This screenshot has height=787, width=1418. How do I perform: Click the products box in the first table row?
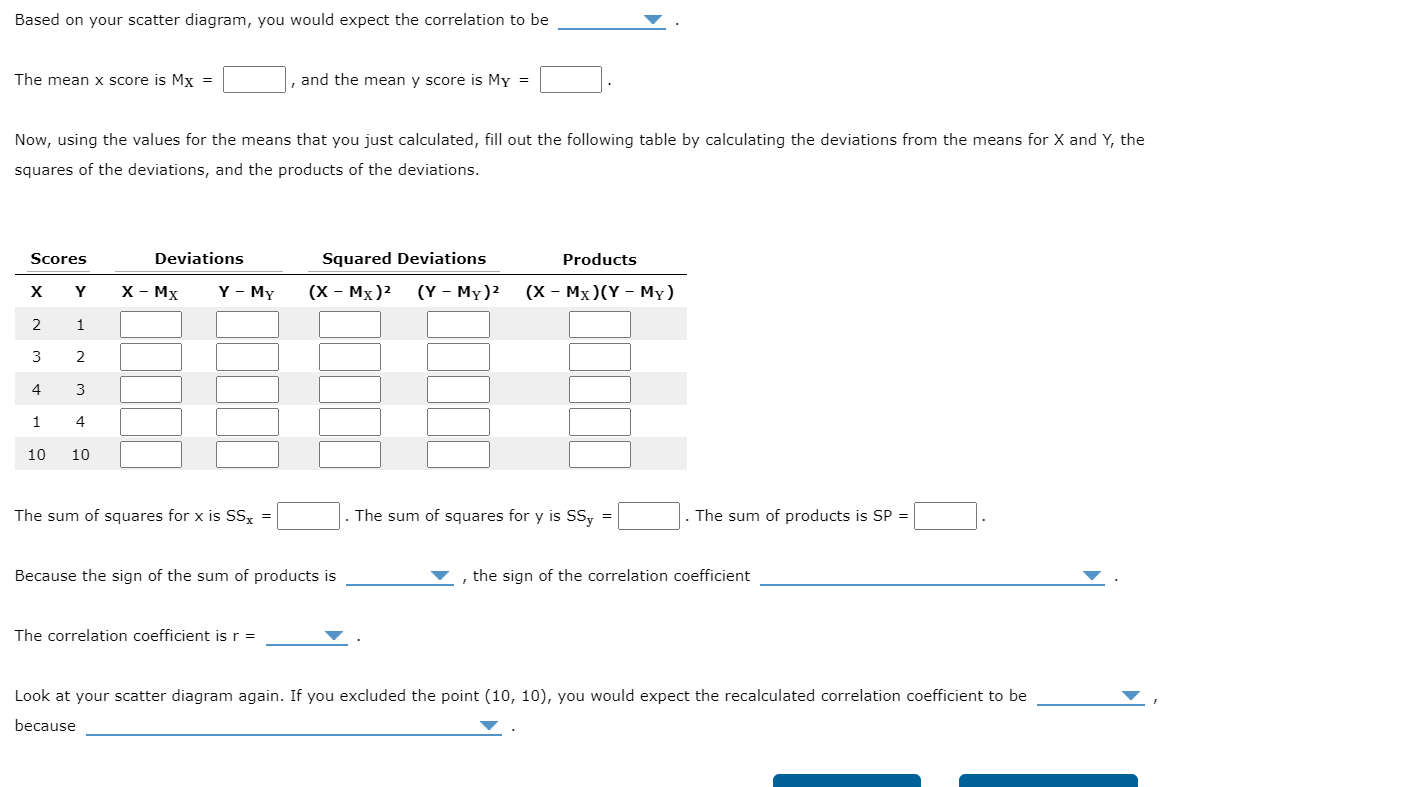click(x=600, y=323)
